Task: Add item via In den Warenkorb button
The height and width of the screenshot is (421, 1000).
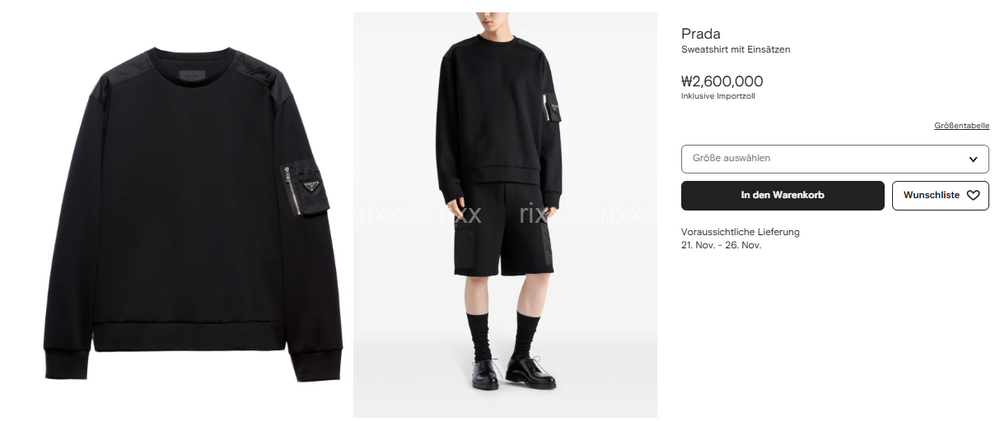Action: point(783,196)
